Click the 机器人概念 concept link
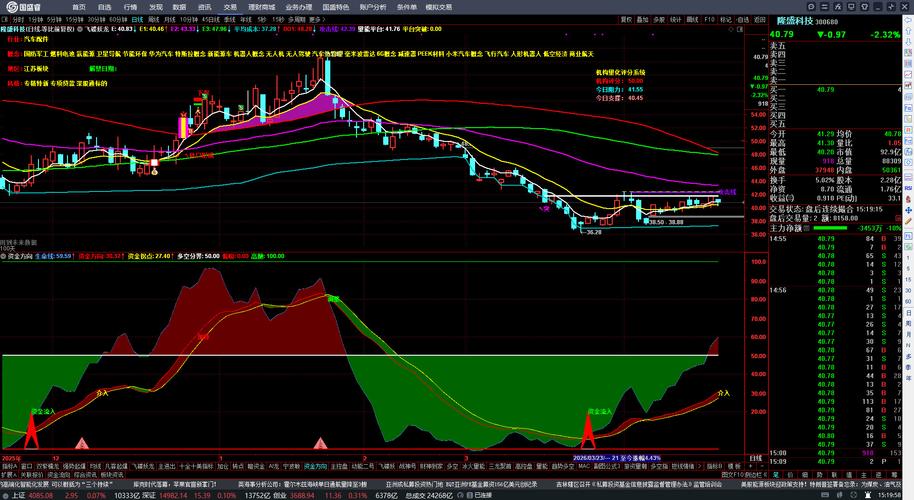This screenshot has width=914, height=500. coord(249,54)
